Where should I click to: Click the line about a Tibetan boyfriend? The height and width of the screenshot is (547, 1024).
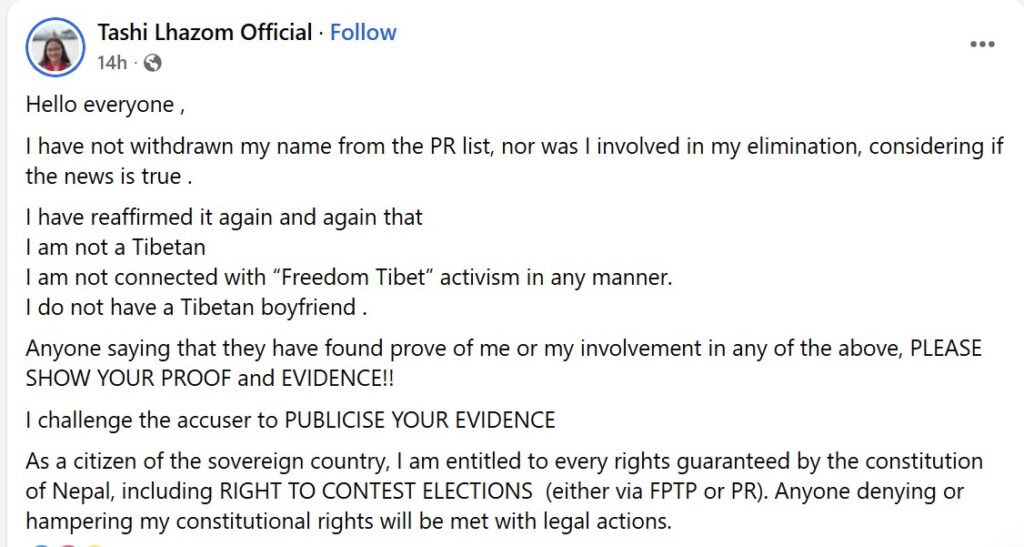(x=197, y=307)
